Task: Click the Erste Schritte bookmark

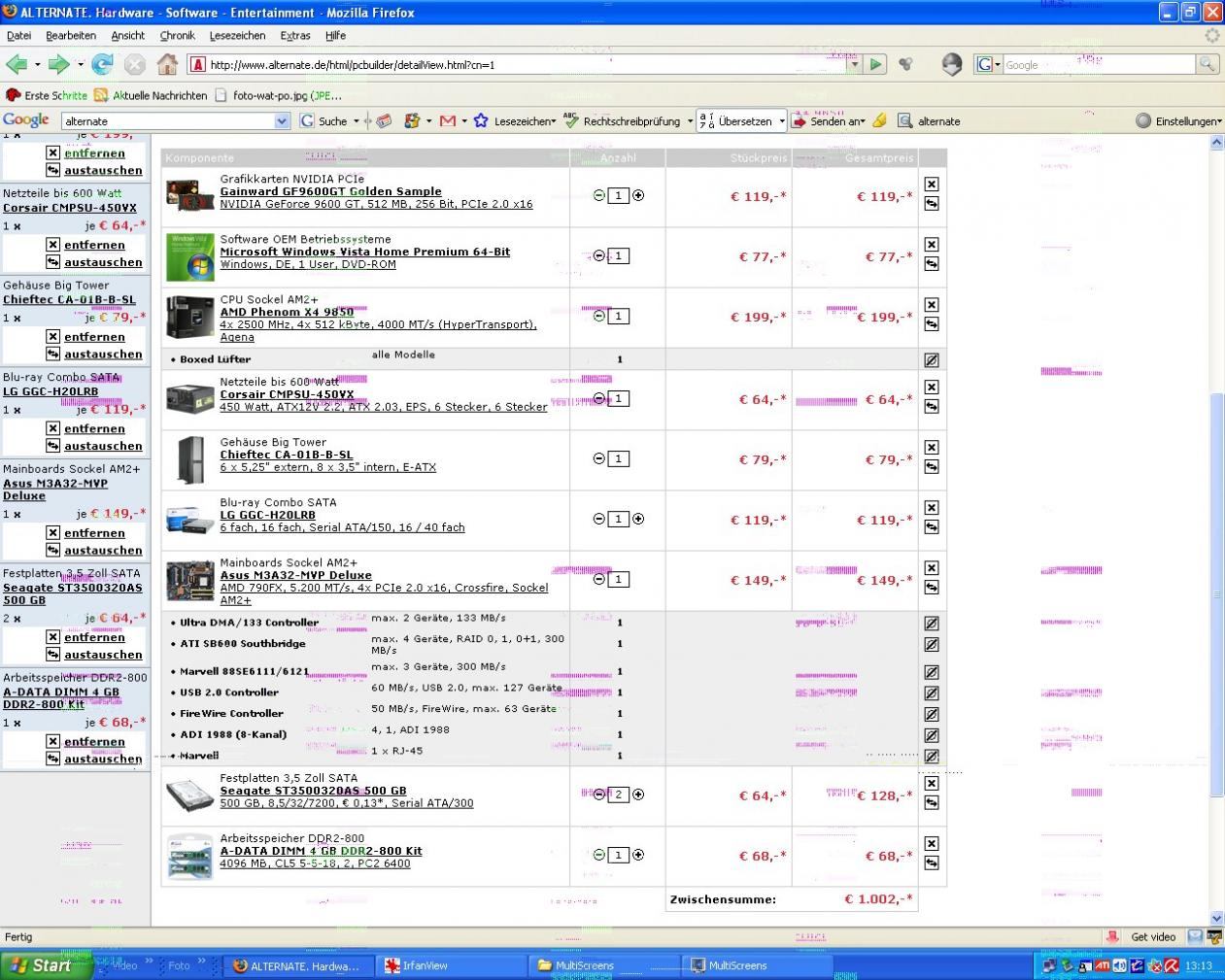Action: pos(47,95)
